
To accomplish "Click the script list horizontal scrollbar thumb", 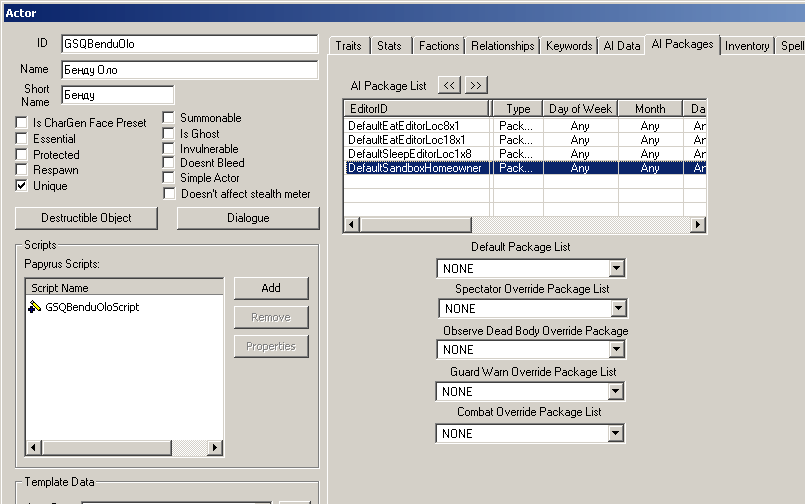I will [106, 448].
